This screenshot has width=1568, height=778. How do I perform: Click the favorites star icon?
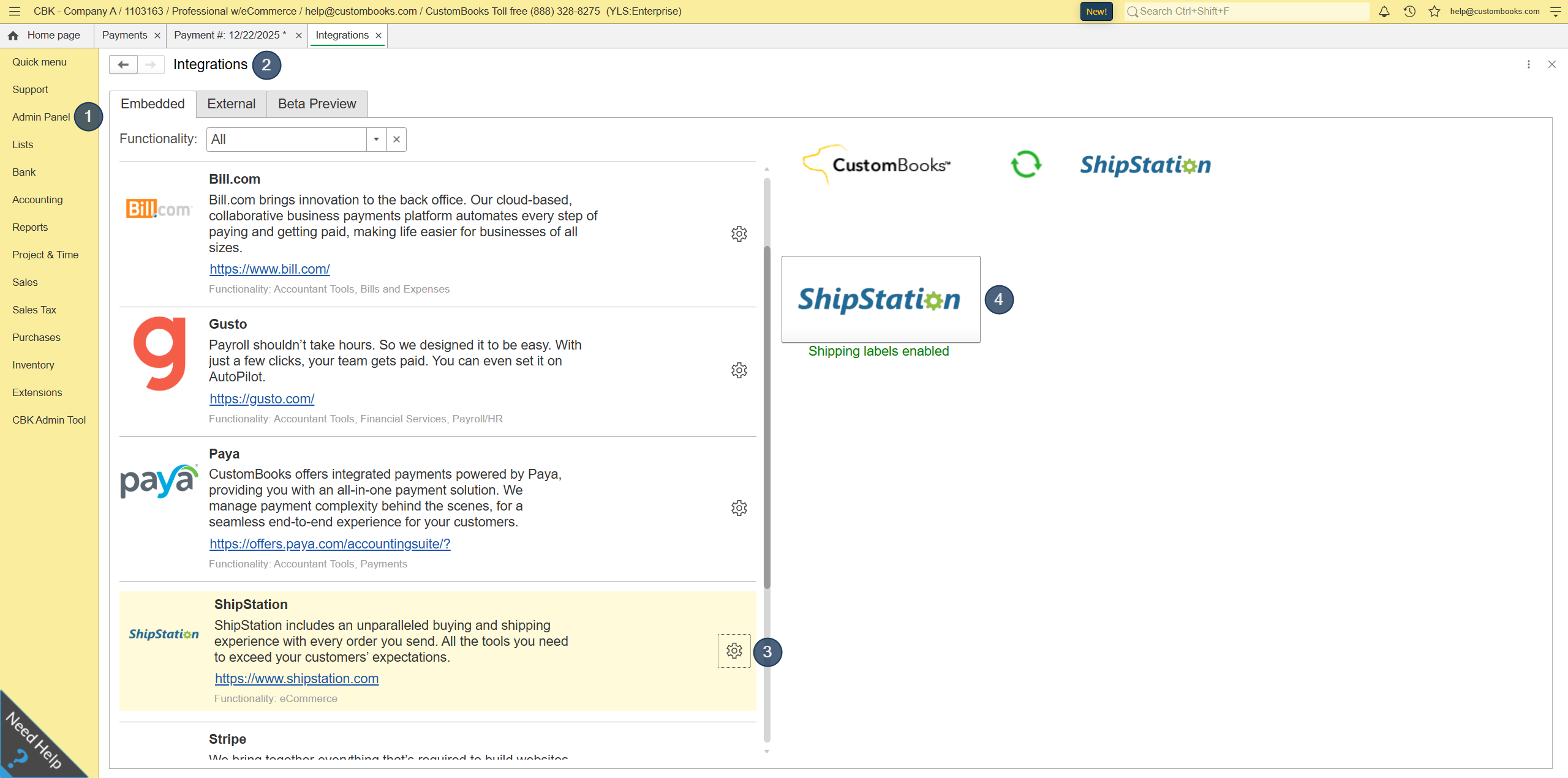tap(1434, 11)
